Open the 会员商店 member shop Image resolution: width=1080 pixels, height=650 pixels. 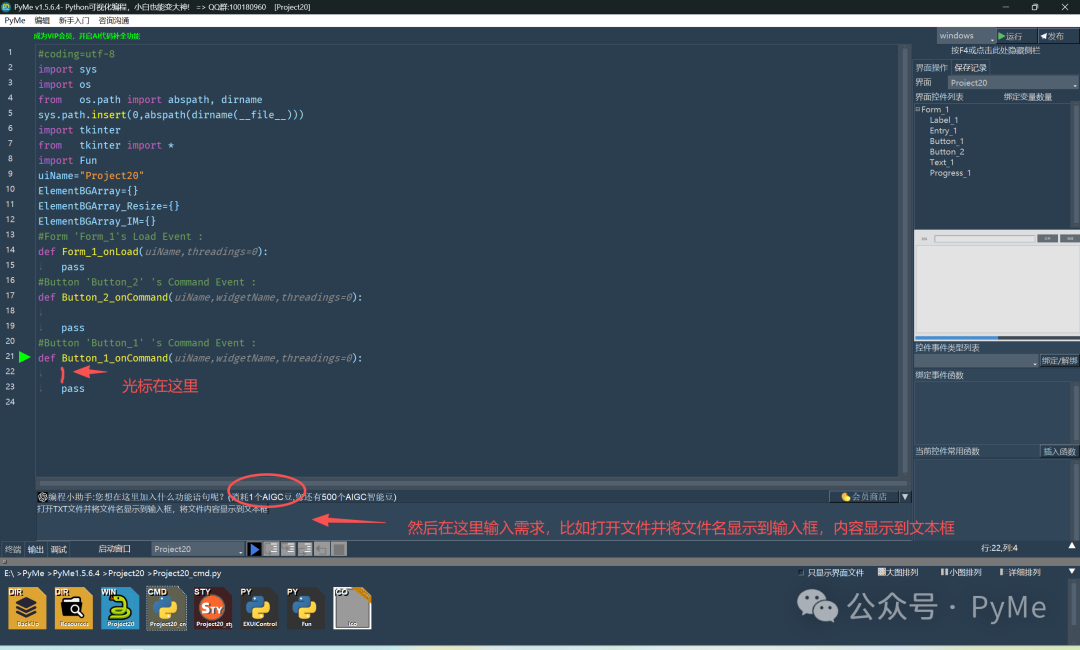click(864, 496)
